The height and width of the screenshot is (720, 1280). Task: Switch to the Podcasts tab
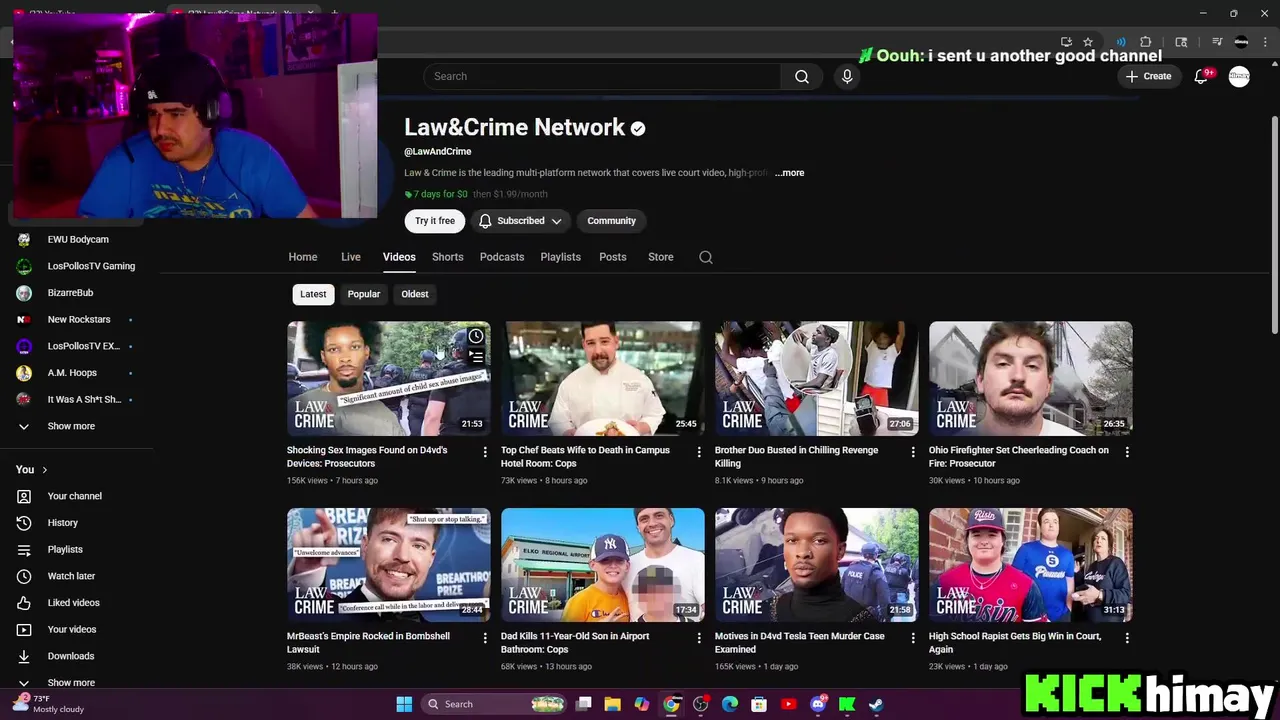502,257
